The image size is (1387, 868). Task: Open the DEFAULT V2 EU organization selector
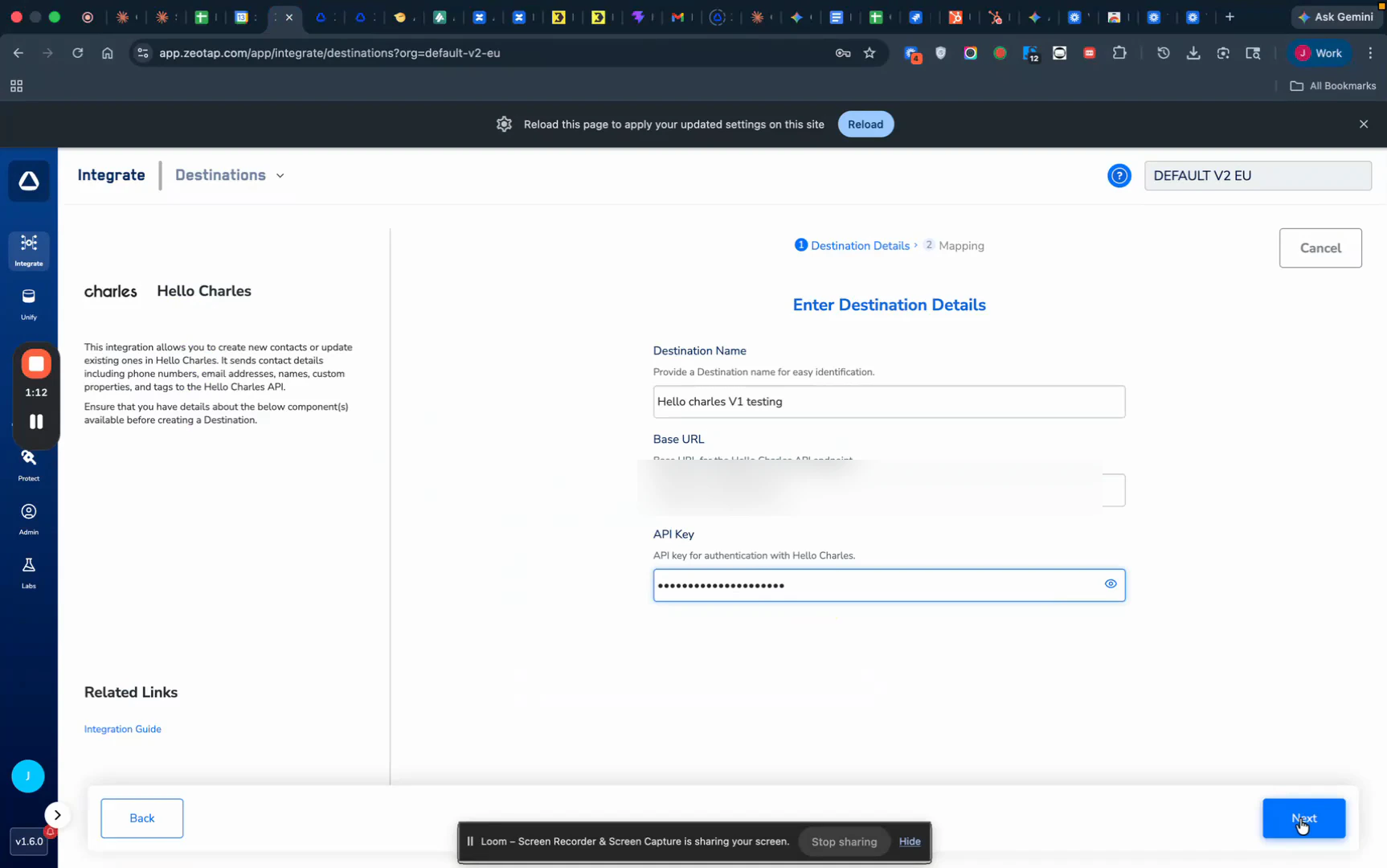[x=1258, y=175]
